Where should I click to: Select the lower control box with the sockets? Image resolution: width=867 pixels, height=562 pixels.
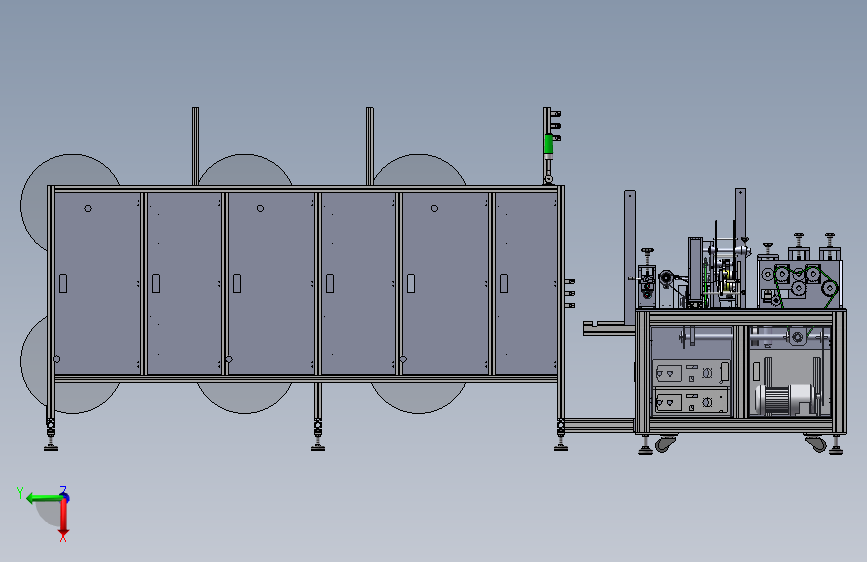(691, 401)
